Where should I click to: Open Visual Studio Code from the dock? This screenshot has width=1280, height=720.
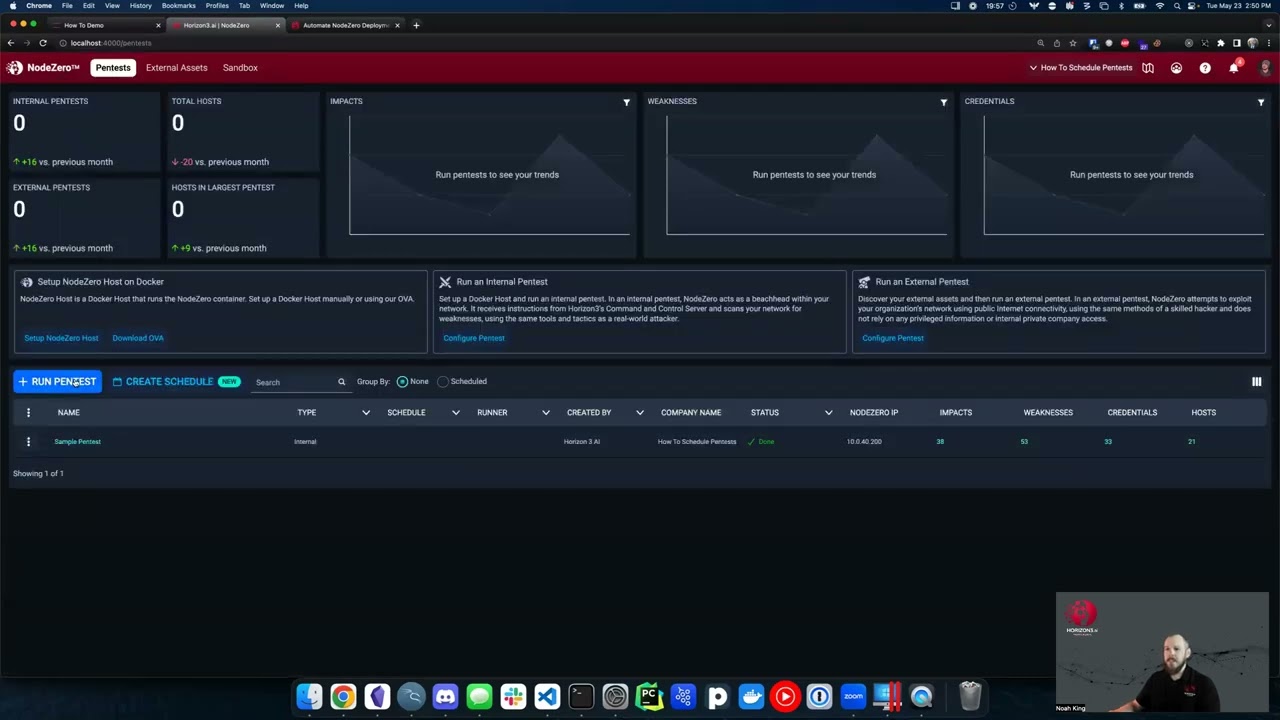[x=547, y=695]
